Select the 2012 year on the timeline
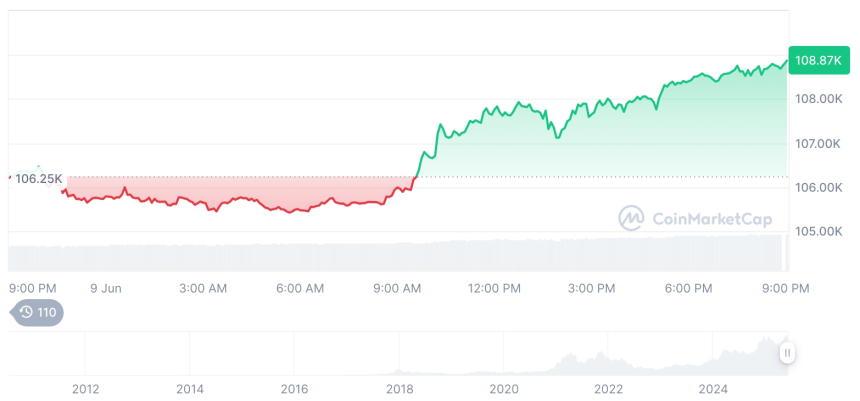 click(85, 389)
